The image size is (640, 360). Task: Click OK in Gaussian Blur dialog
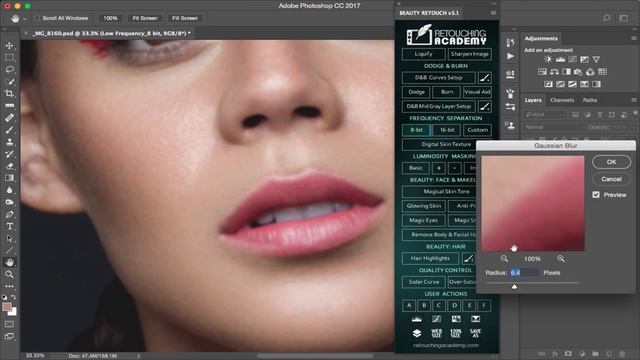tap(611, 162)
